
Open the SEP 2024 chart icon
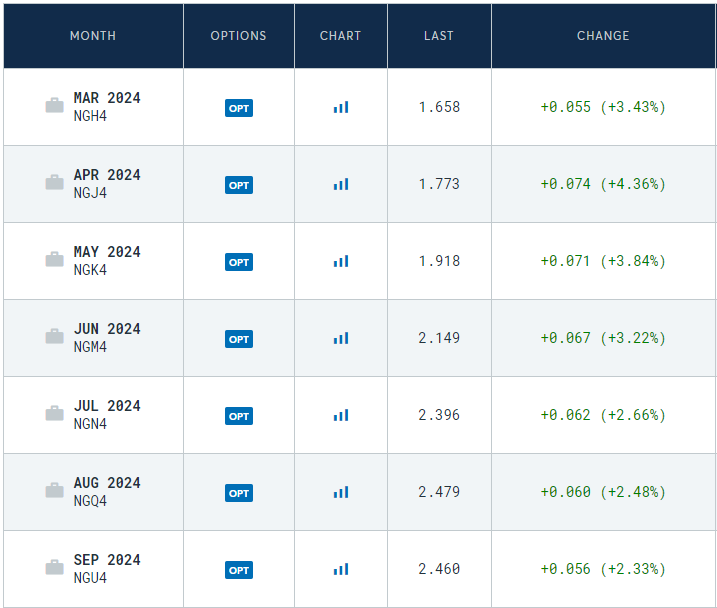click(x=341, y=569)
